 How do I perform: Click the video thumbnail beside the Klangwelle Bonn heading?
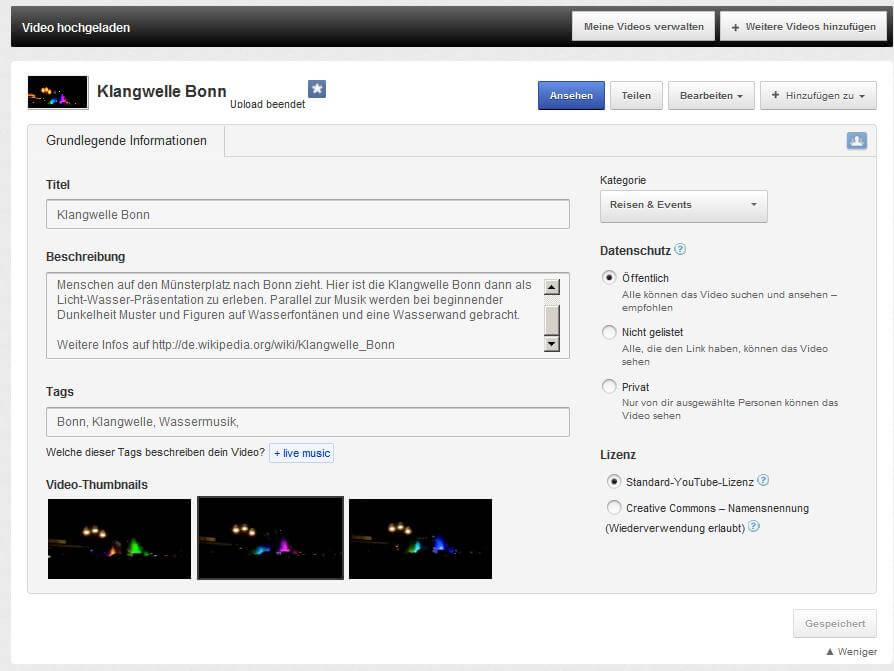[58, 92]
